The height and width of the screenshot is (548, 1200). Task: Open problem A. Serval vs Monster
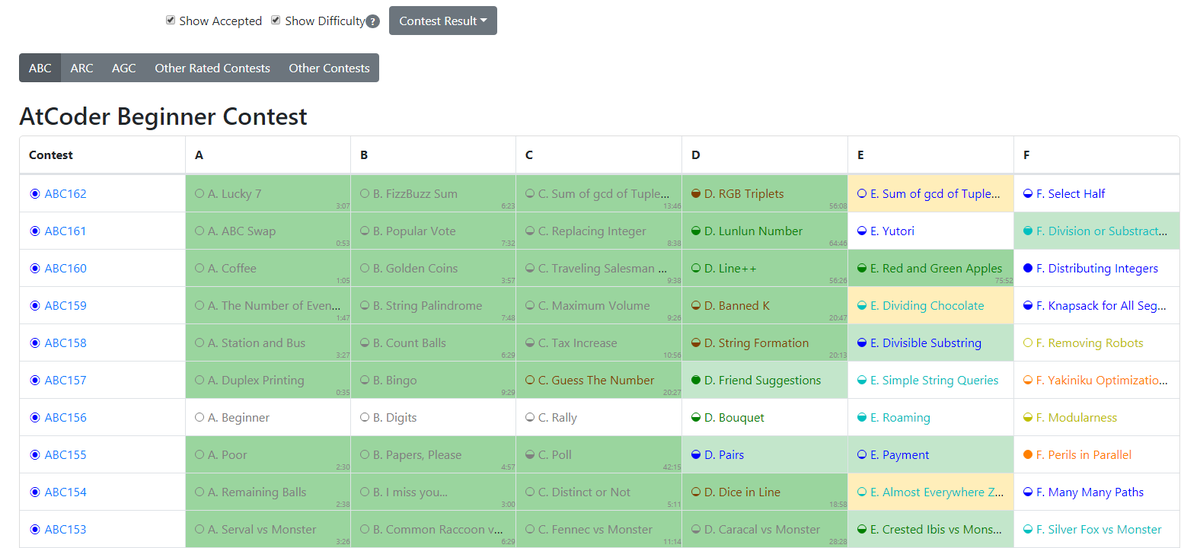(262, 530)
